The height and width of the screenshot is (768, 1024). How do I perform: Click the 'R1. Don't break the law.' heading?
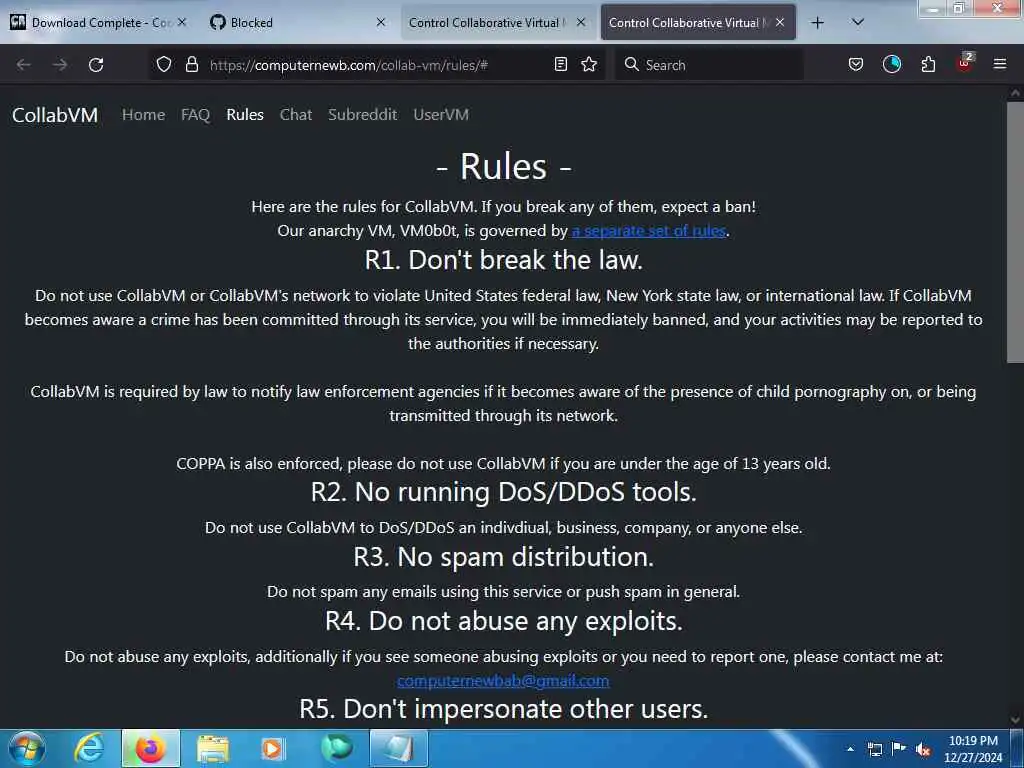point(504,260)
